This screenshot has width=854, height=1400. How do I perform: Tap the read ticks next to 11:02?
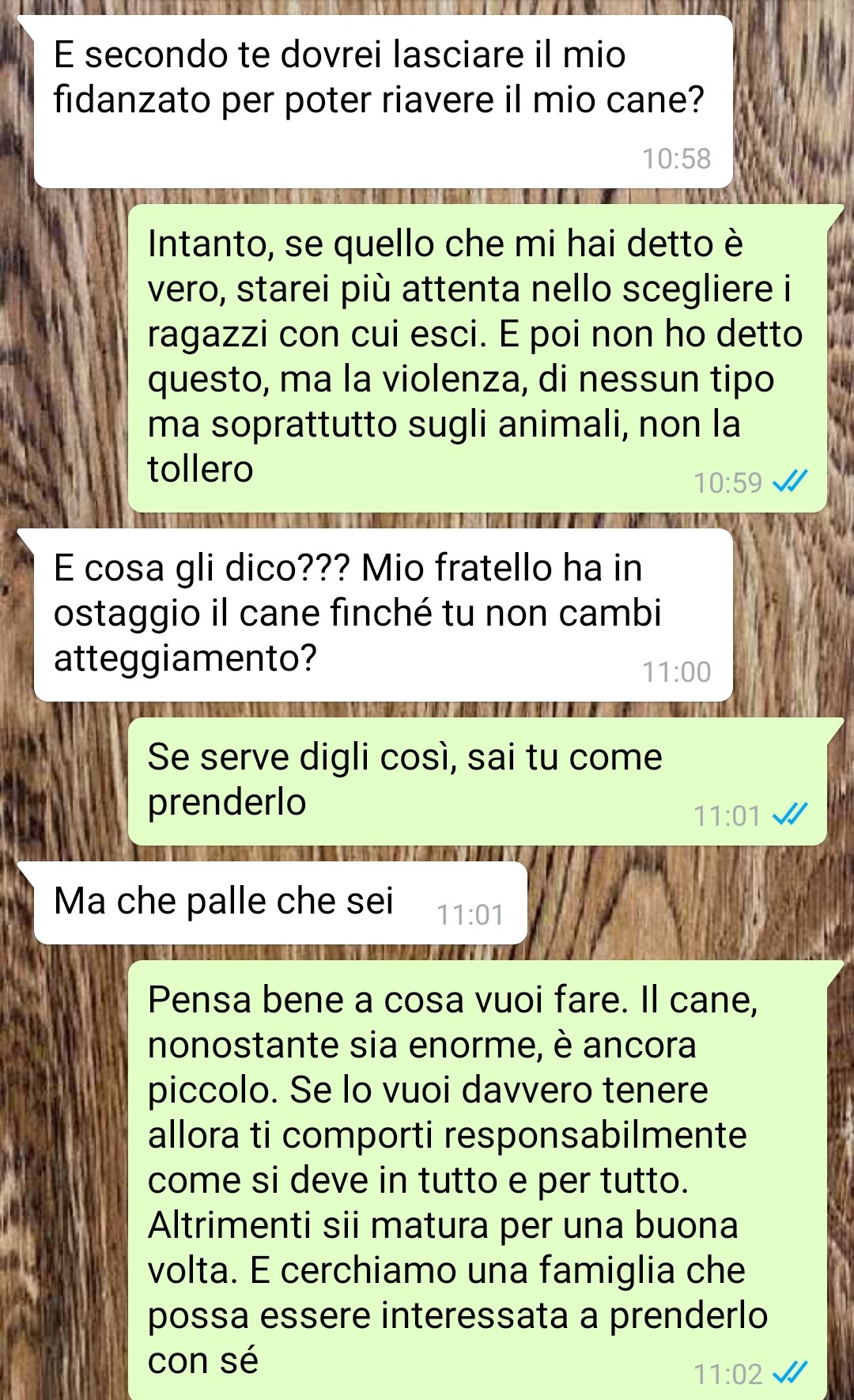[789, 1373]
